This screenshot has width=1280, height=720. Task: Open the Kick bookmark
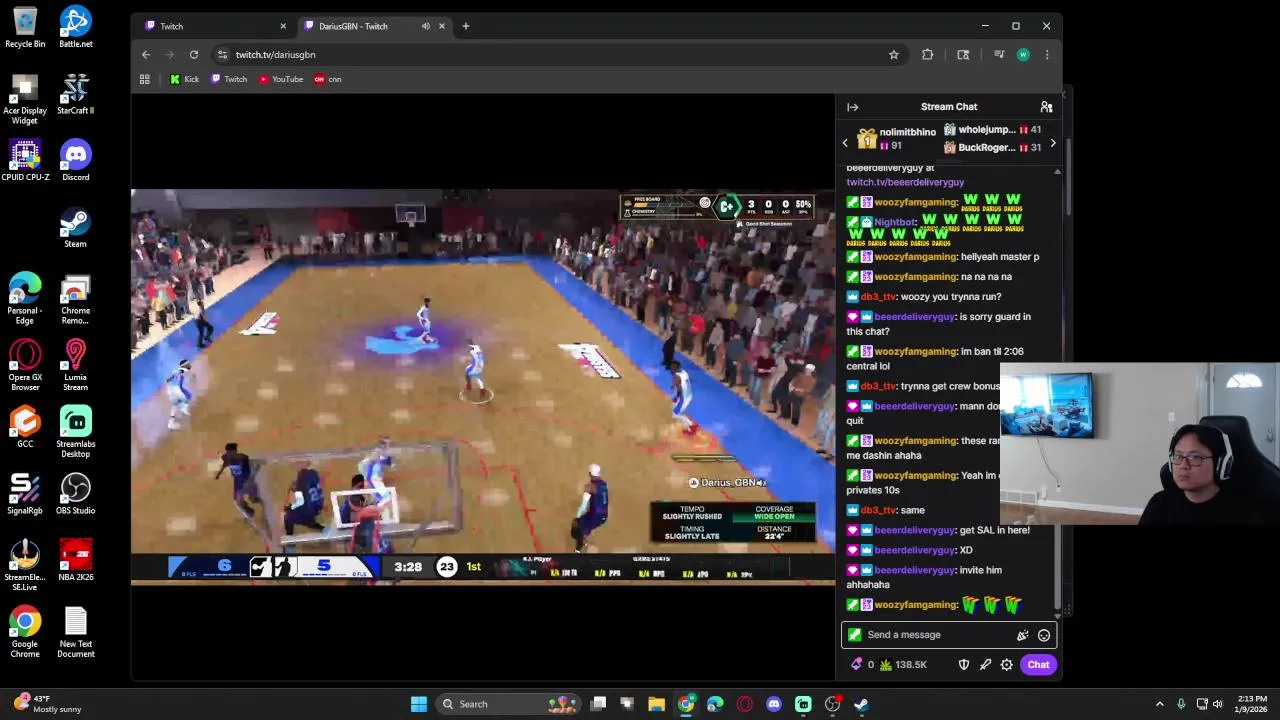tap(185, 79)
